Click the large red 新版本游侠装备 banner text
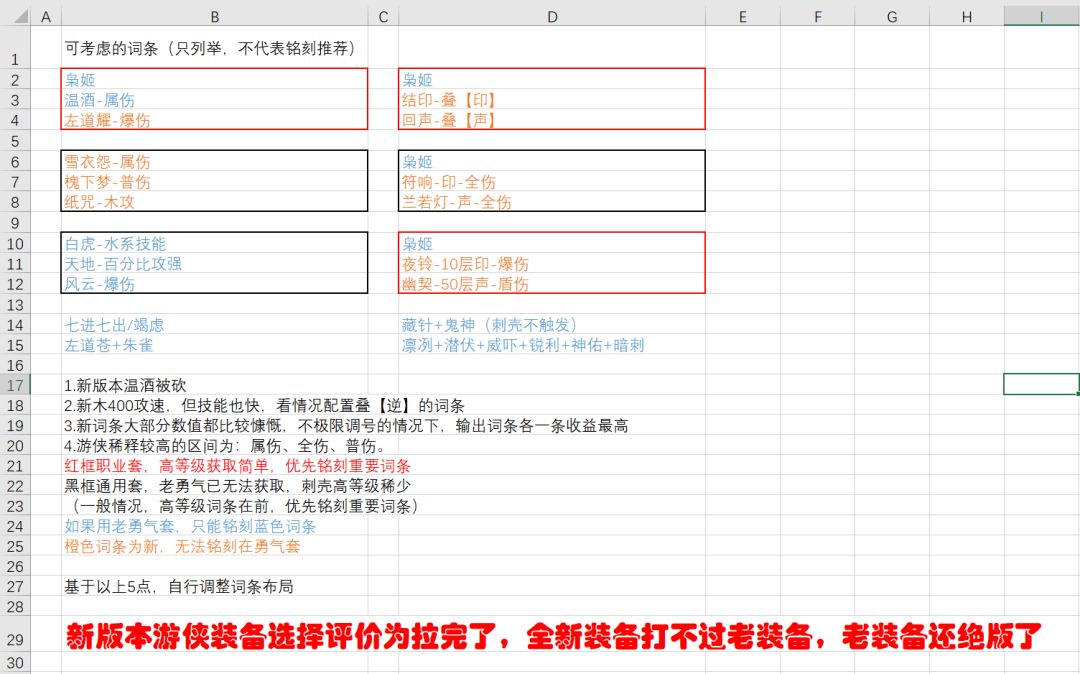 coord(553,637)
